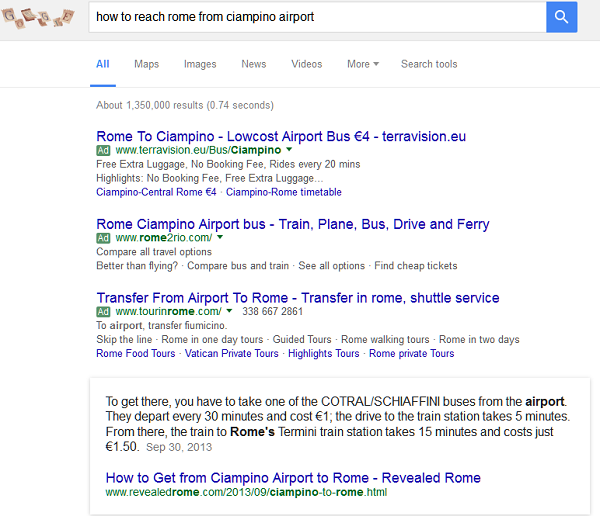Open the Rome To Ciampino Lowcost Airport Bus result
The height and width of the screenshot is (516, 600).
(x=281, y=136)
